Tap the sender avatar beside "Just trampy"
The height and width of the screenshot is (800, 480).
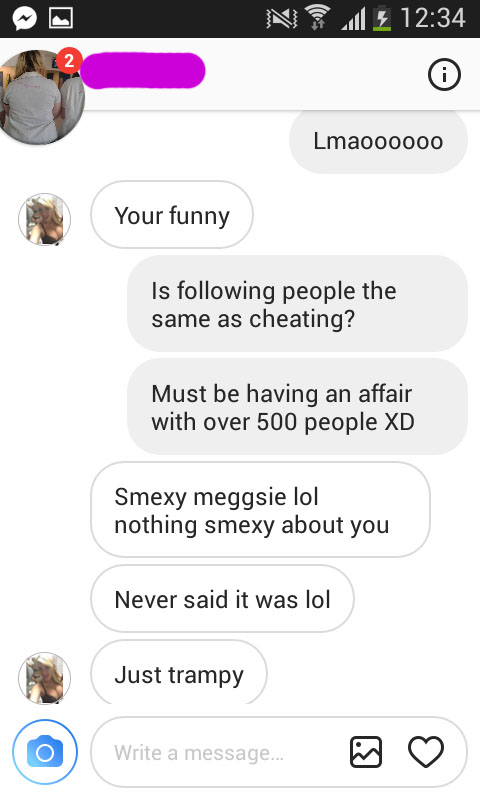click(x=44, y=678)
